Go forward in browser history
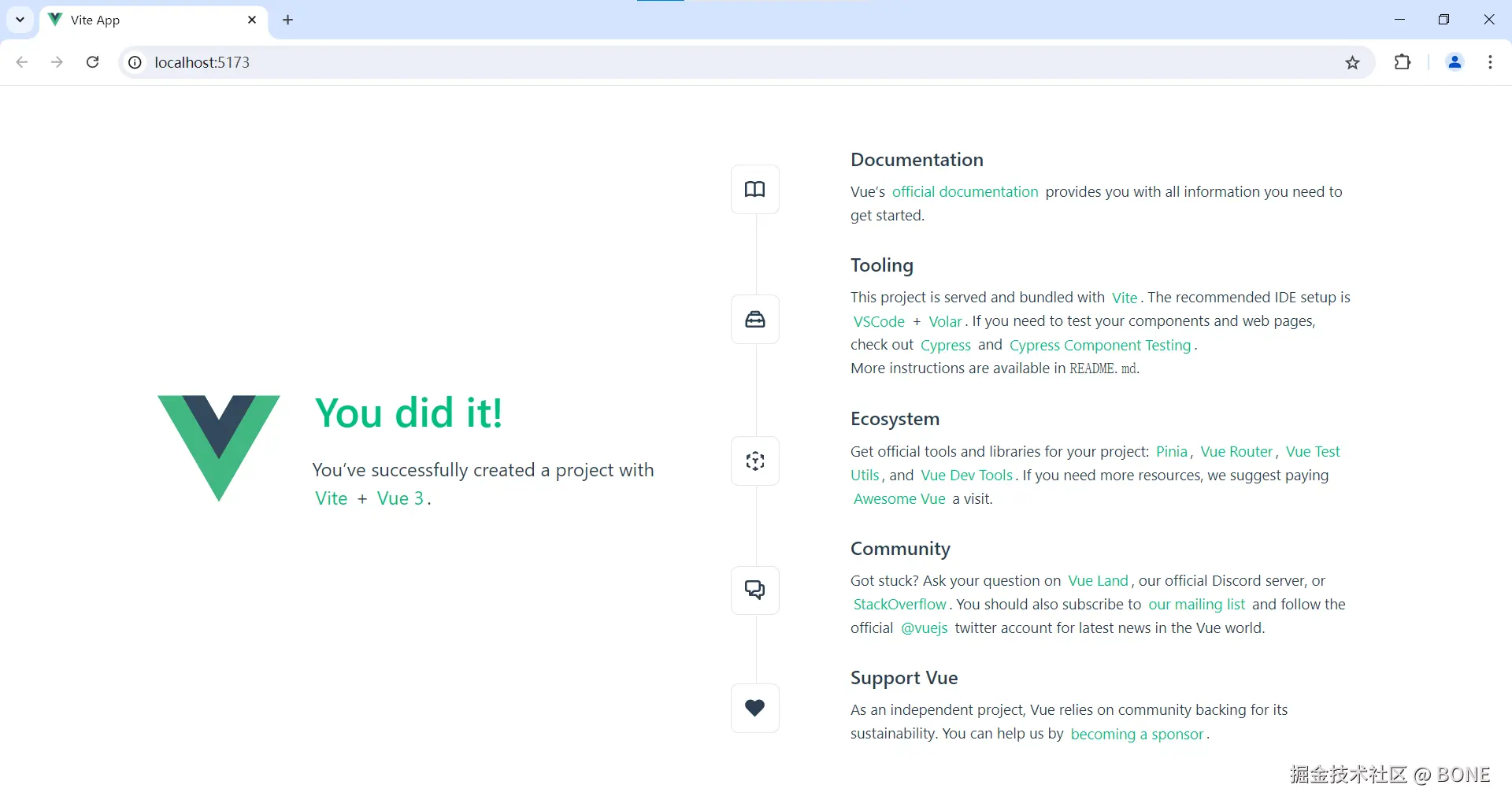This screenshot has height=807, width=1512. tap(57, 62)
